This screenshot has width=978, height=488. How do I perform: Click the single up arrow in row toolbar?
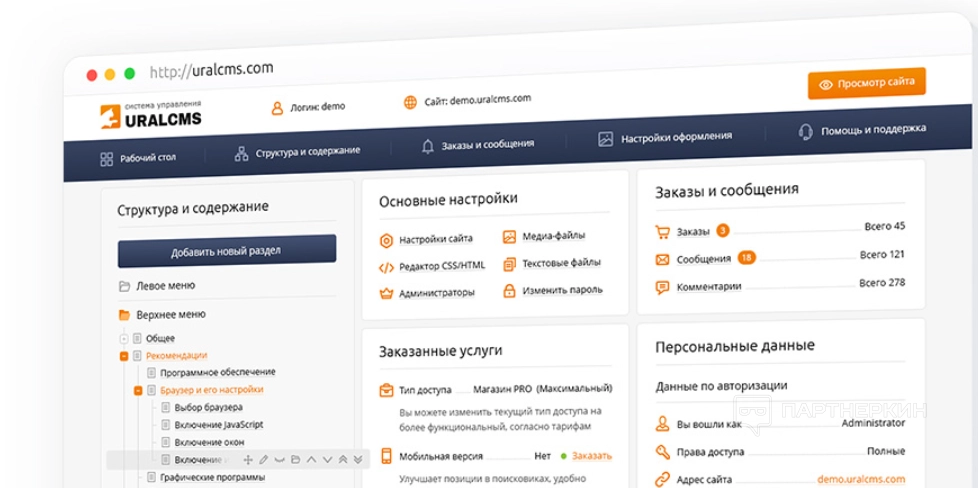(x=311, y=460)
